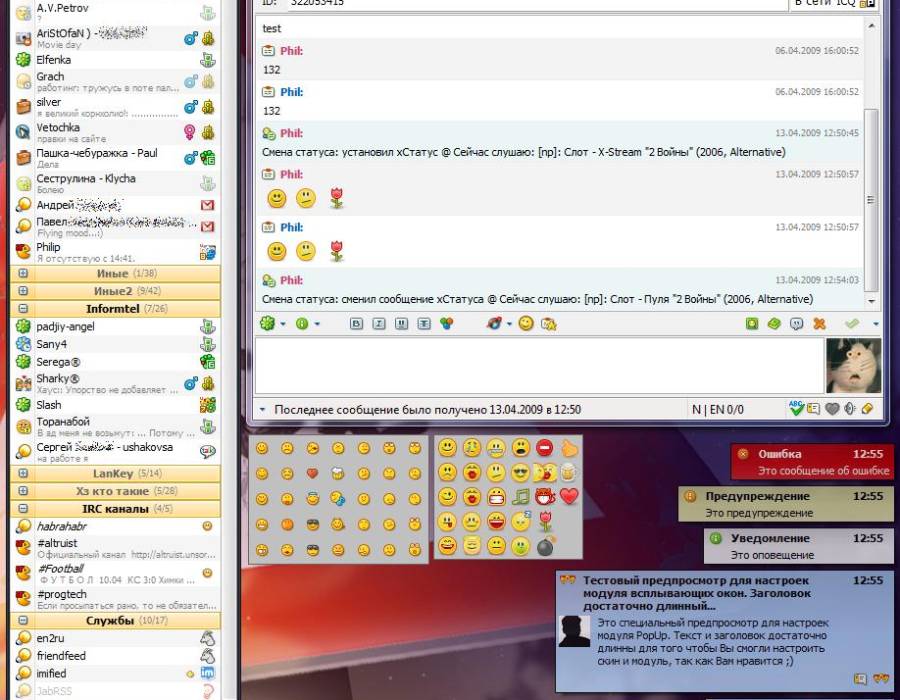Expand the Иные2 contact group
The image size is (900, 700).
(x=23, y=291)
